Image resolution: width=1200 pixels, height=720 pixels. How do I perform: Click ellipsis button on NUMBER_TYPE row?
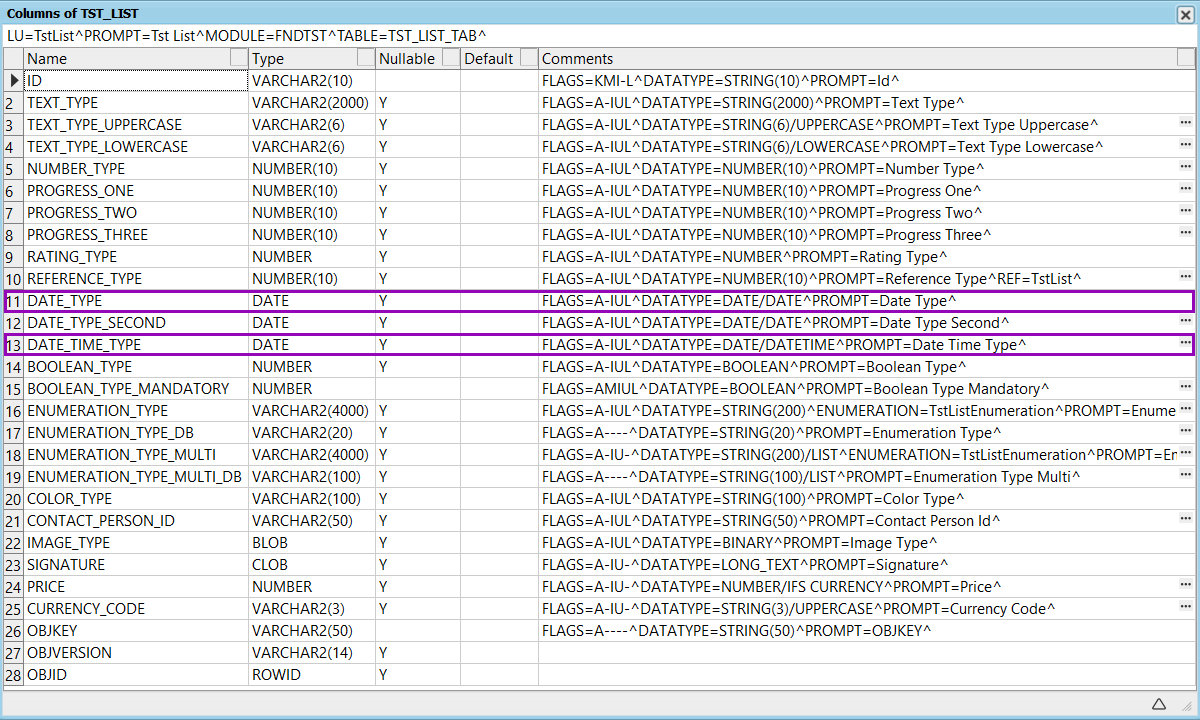coord(1185,168)
